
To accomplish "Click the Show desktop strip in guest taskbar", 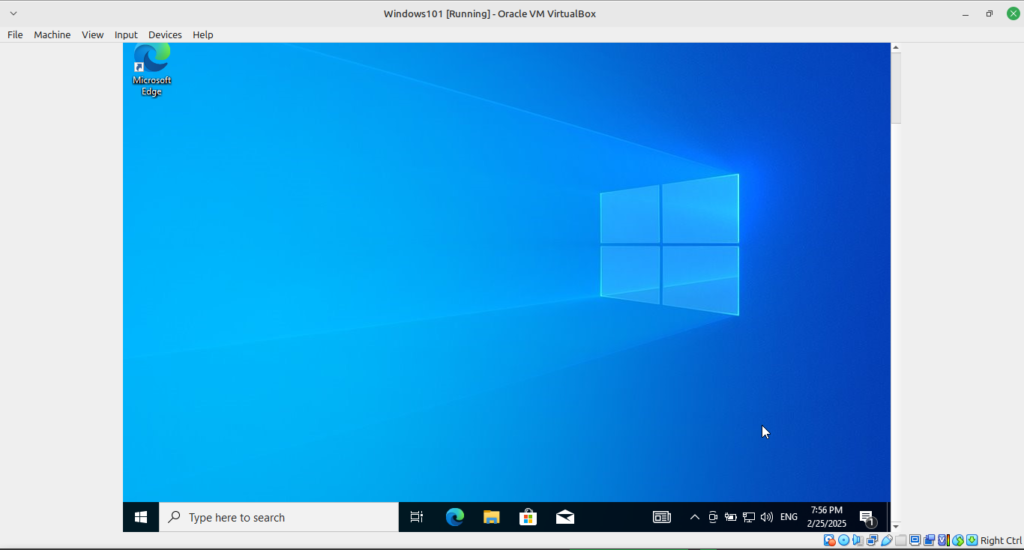I will tap(888, 517).
